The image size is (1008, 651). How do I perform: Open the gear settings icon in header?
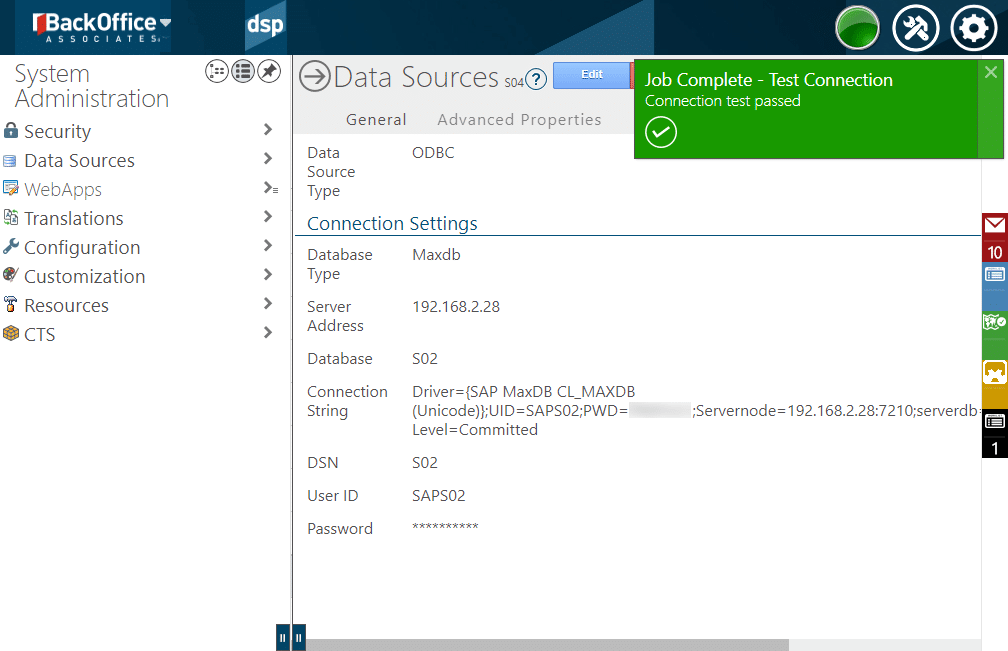coord(972,28)
